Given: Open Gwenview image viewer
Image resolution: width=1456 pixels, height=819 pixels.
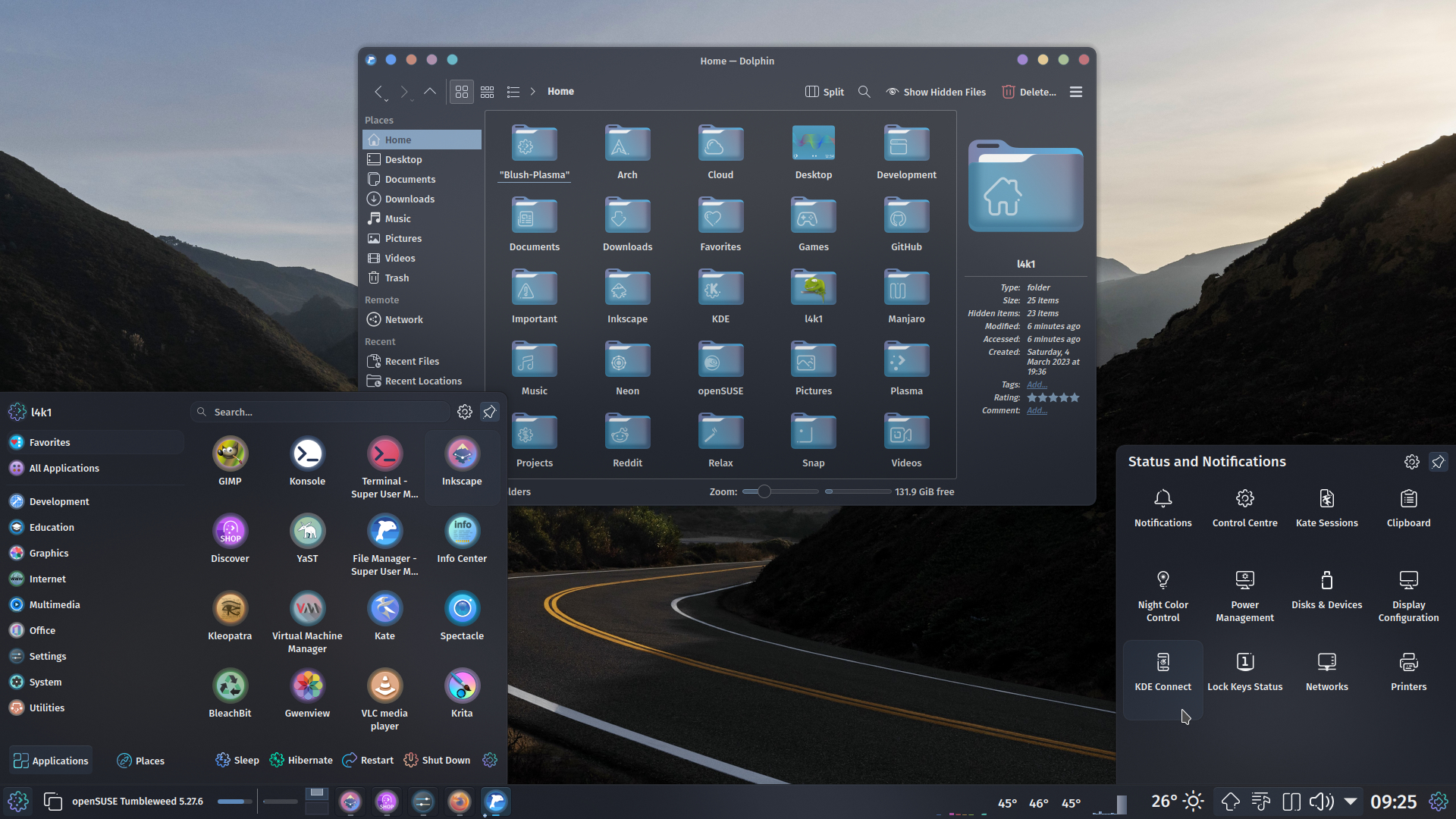Looking at the screenshot, I should click(307, 694).
